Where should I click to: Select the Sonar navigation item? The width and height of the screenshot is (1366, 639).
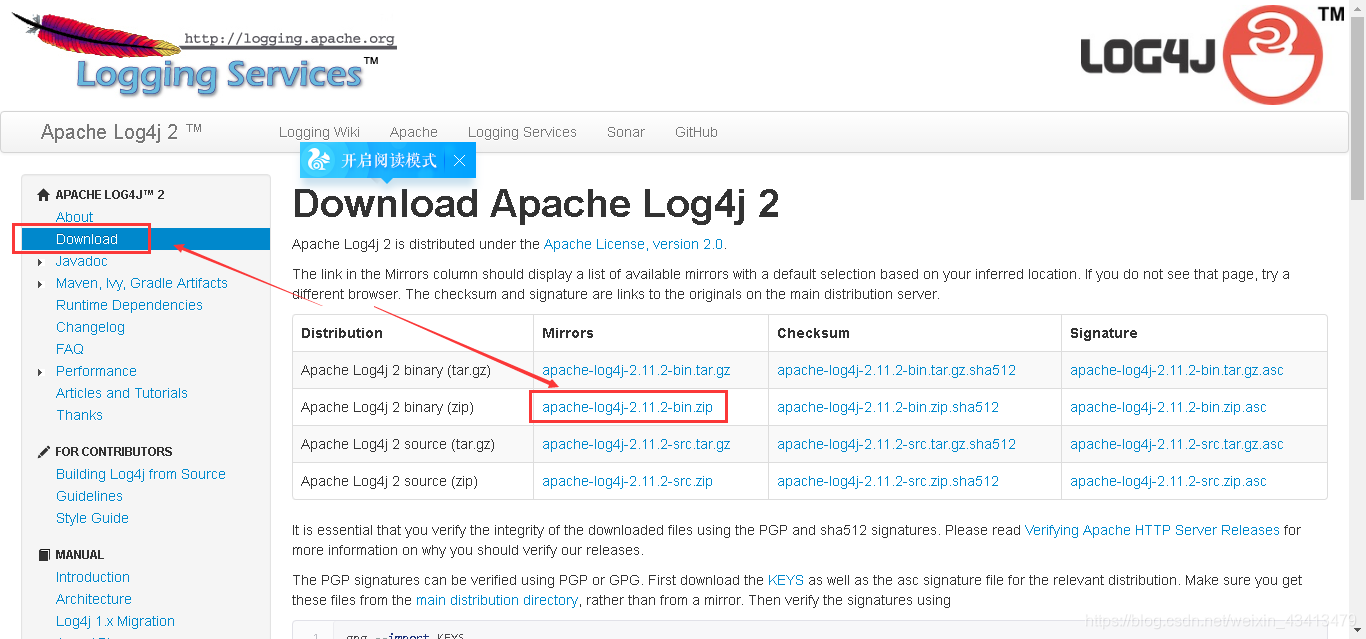coord(625,131)
